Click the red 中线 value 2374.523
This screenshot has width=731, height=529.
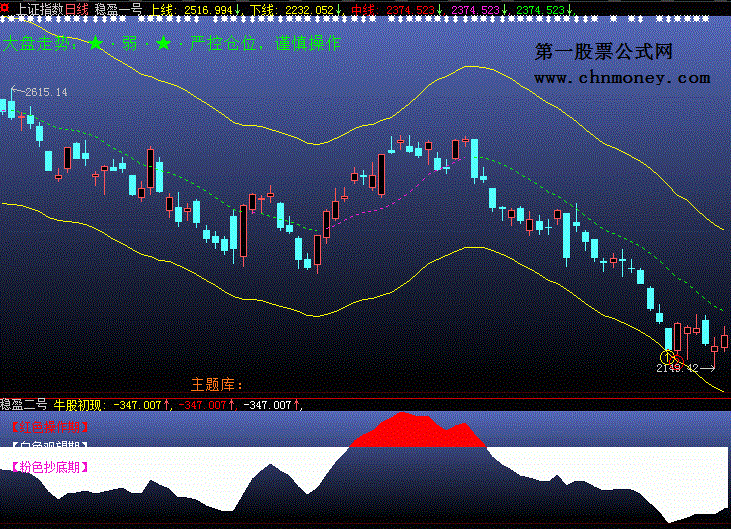point(410,10)
